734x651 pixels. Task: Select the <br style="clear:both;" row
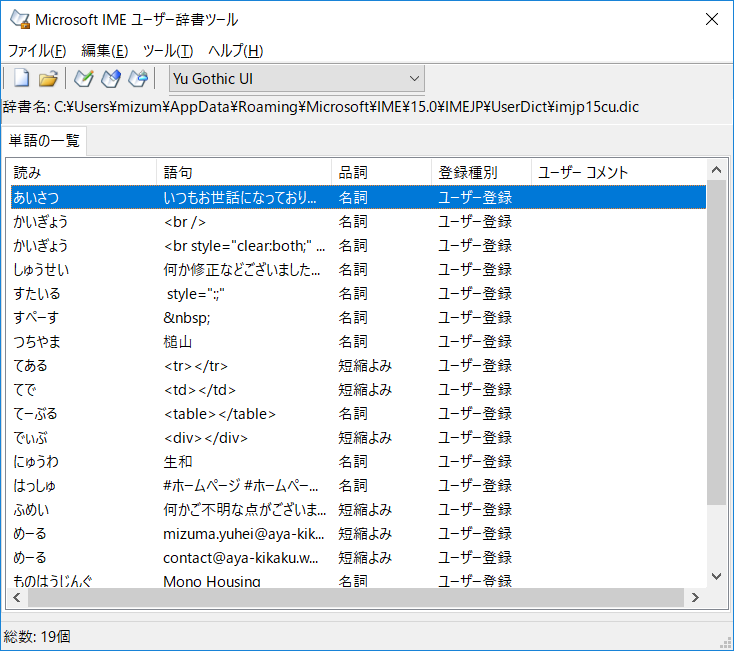[x=358, y=245]
